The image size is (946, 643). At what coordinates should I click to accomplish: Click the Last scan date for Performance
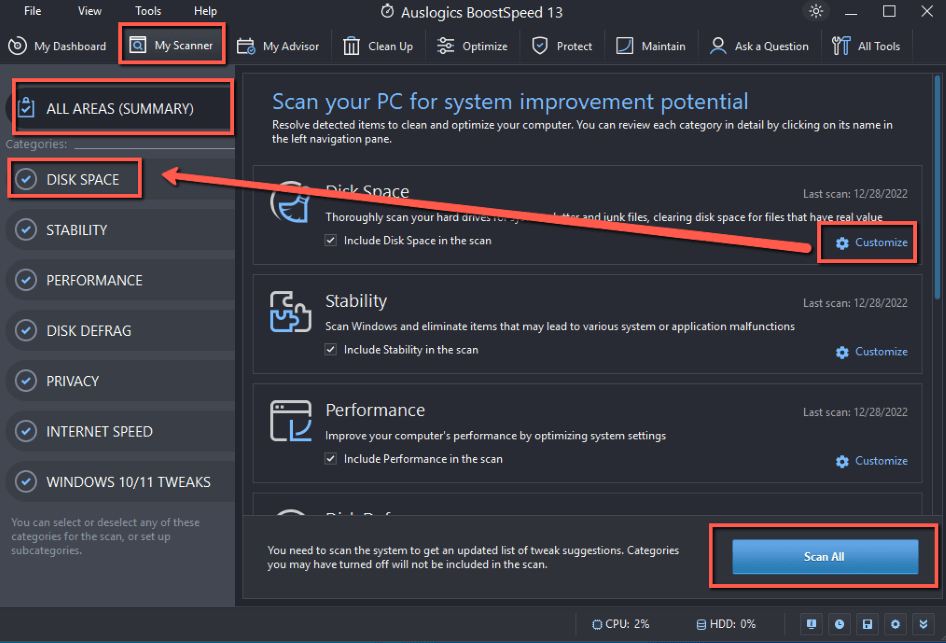[855, 412]
